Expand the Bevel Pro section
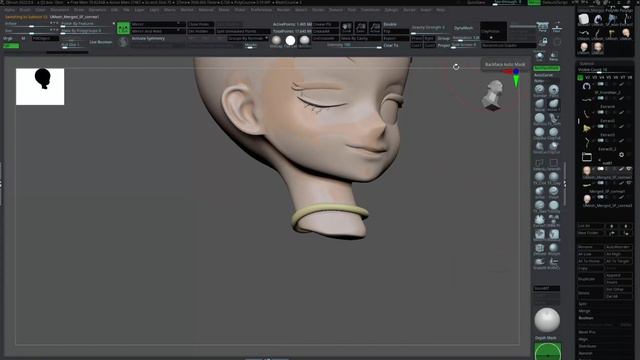640x360 pixels. 587,332
